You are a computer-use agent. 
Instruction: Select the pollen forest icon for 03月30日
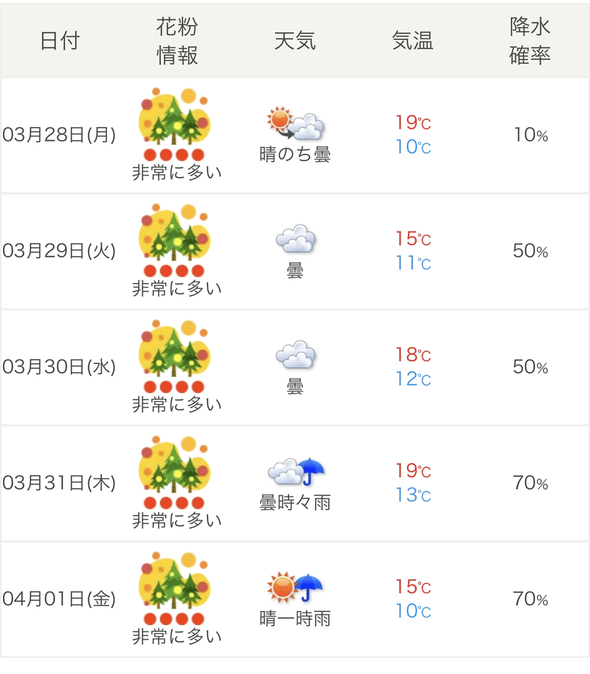(x=174, y=348)
